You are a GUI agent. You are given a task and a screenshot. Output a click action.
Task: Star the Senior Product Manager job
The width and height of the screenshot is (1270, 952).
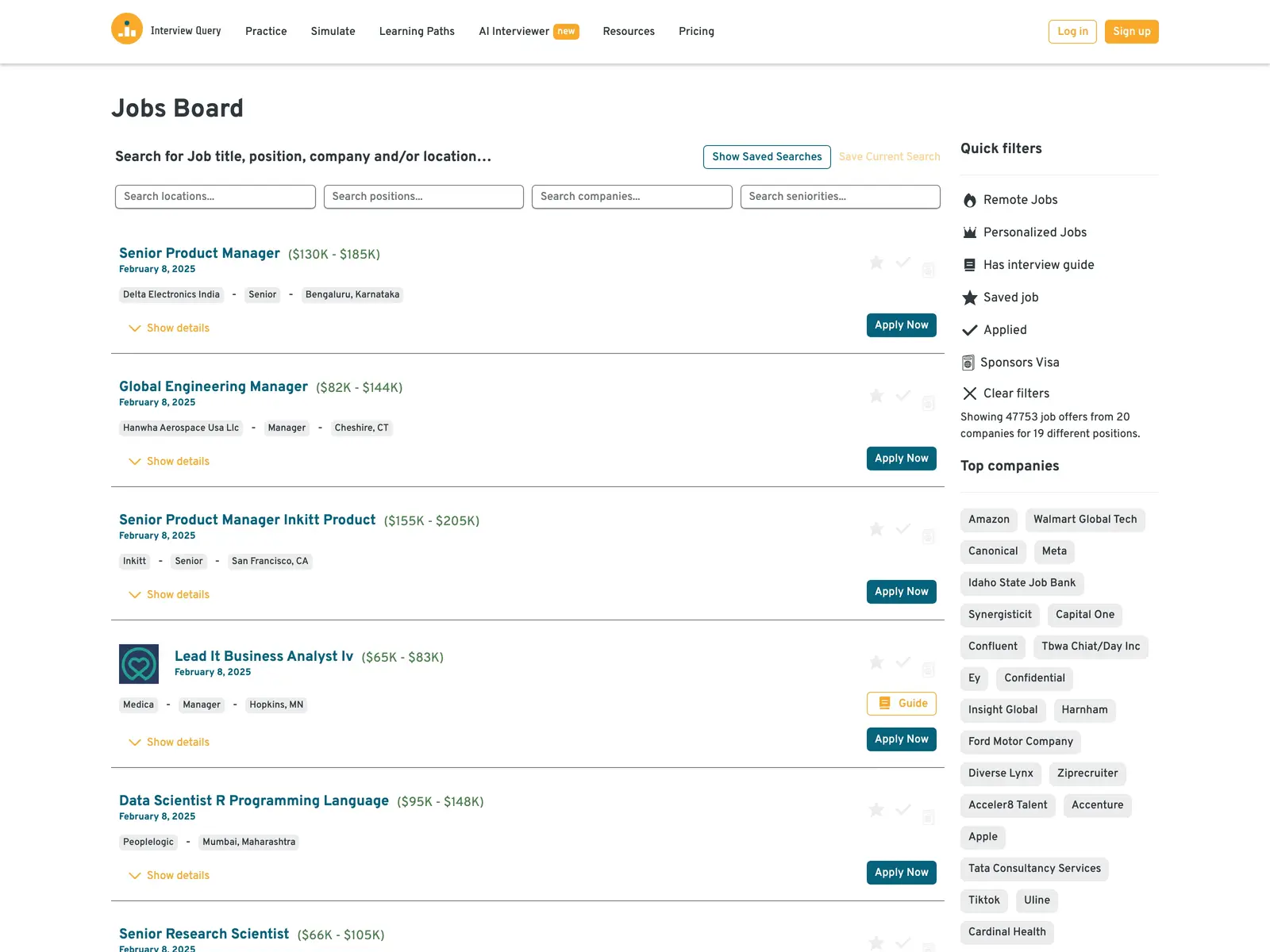tap(876, 263)
